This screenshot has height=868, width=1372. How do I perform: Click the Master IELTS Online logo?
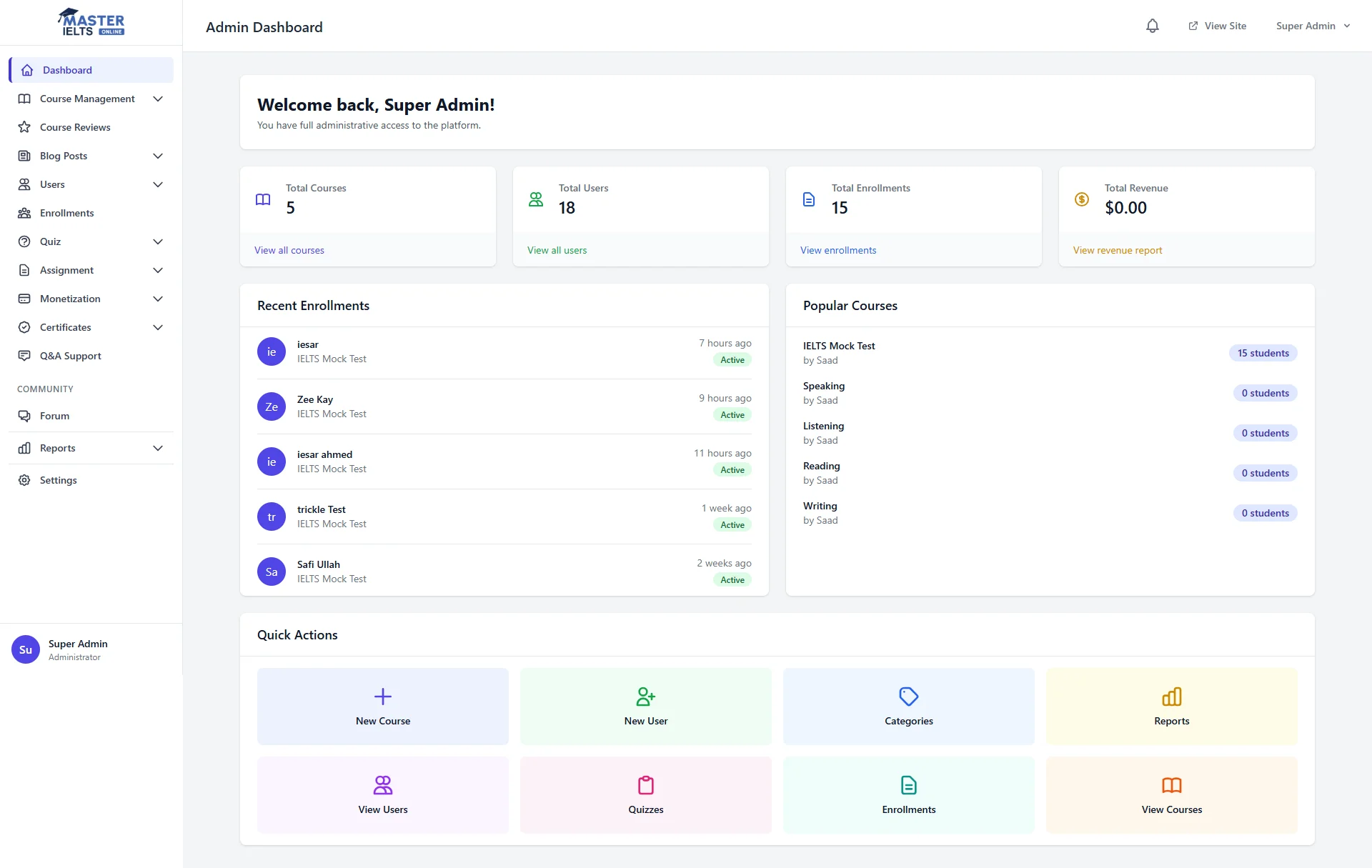(x=91, y=22)
